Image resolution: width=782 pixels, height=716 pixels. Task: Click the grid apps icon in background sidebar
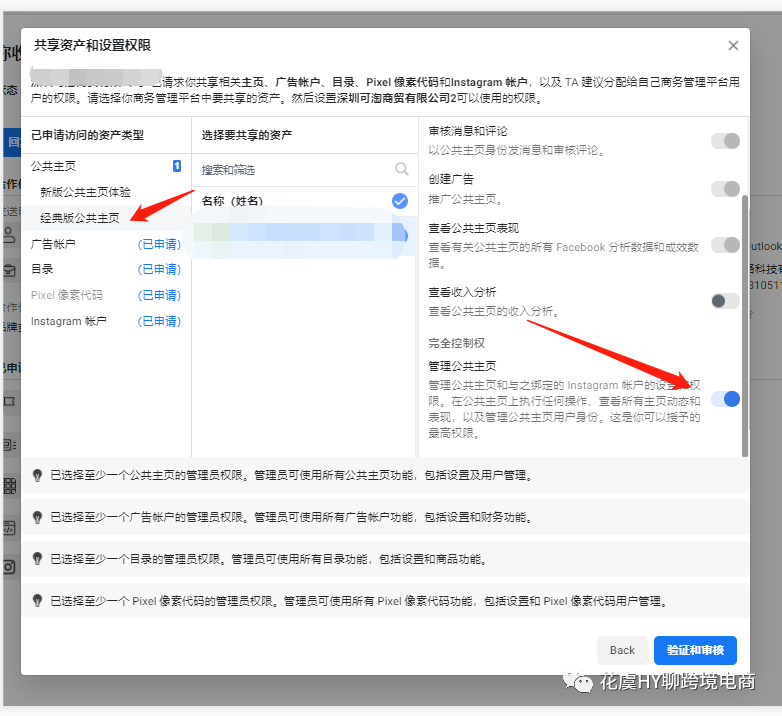tap(9, 485)
